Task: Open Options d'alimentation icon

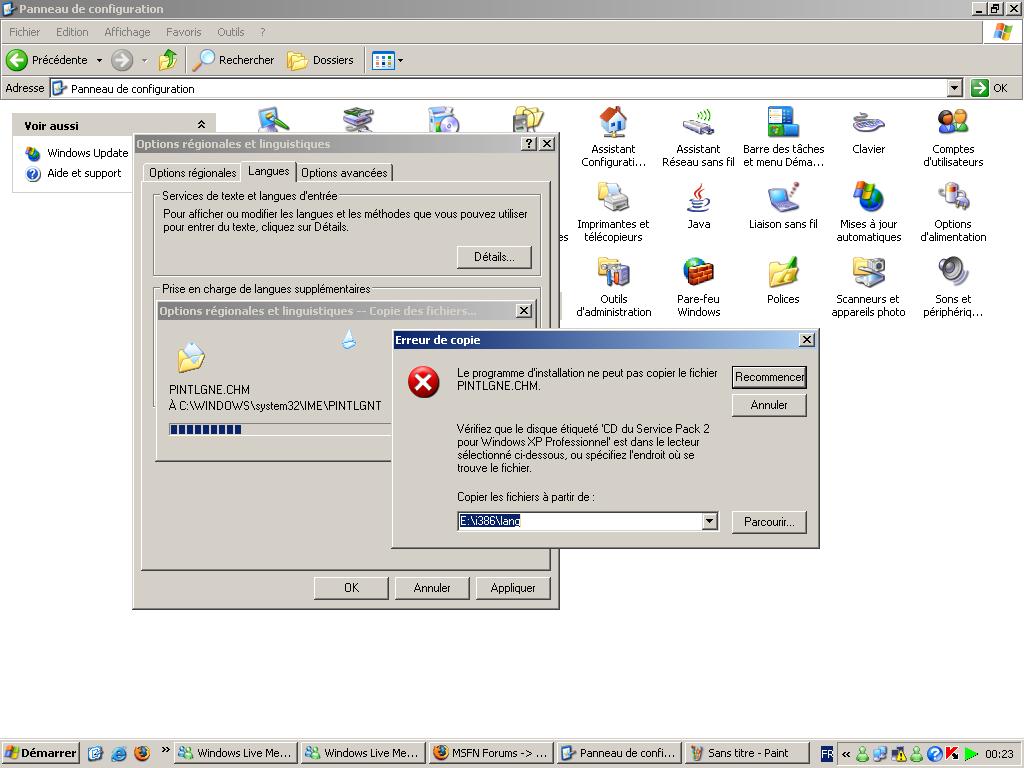Action: 953,197
